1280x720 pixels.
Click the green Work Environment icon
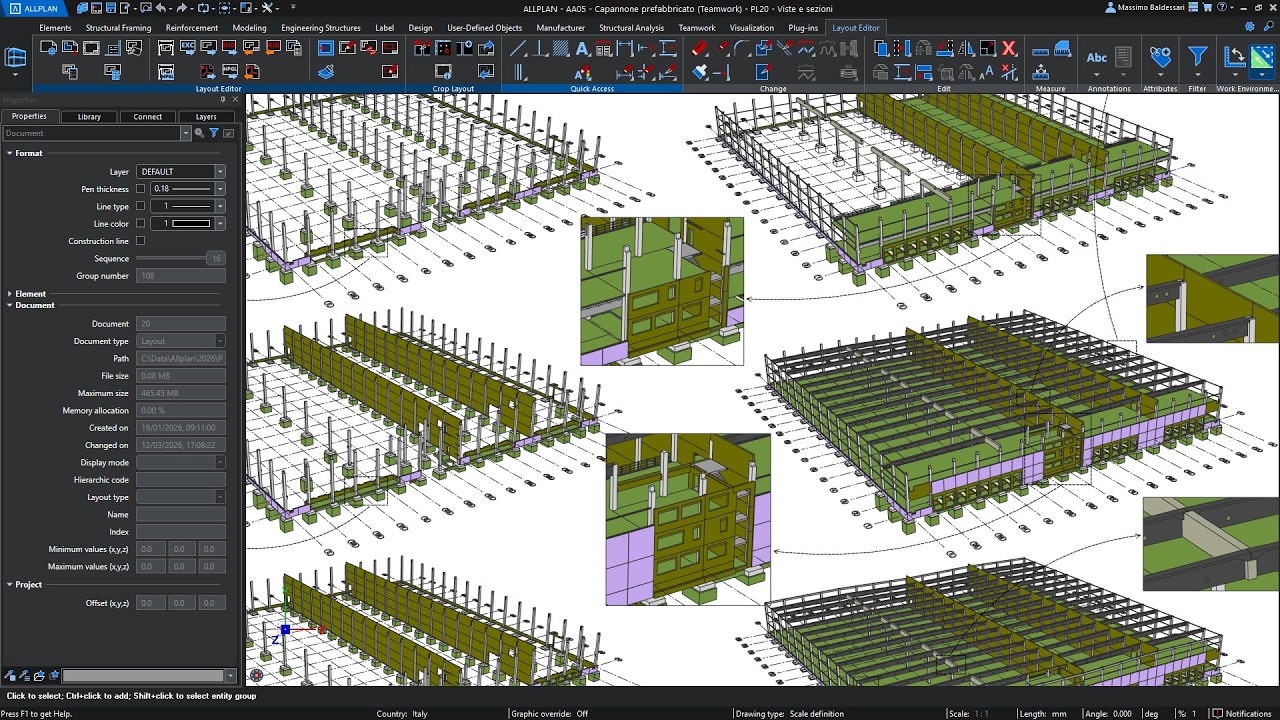1262,58
